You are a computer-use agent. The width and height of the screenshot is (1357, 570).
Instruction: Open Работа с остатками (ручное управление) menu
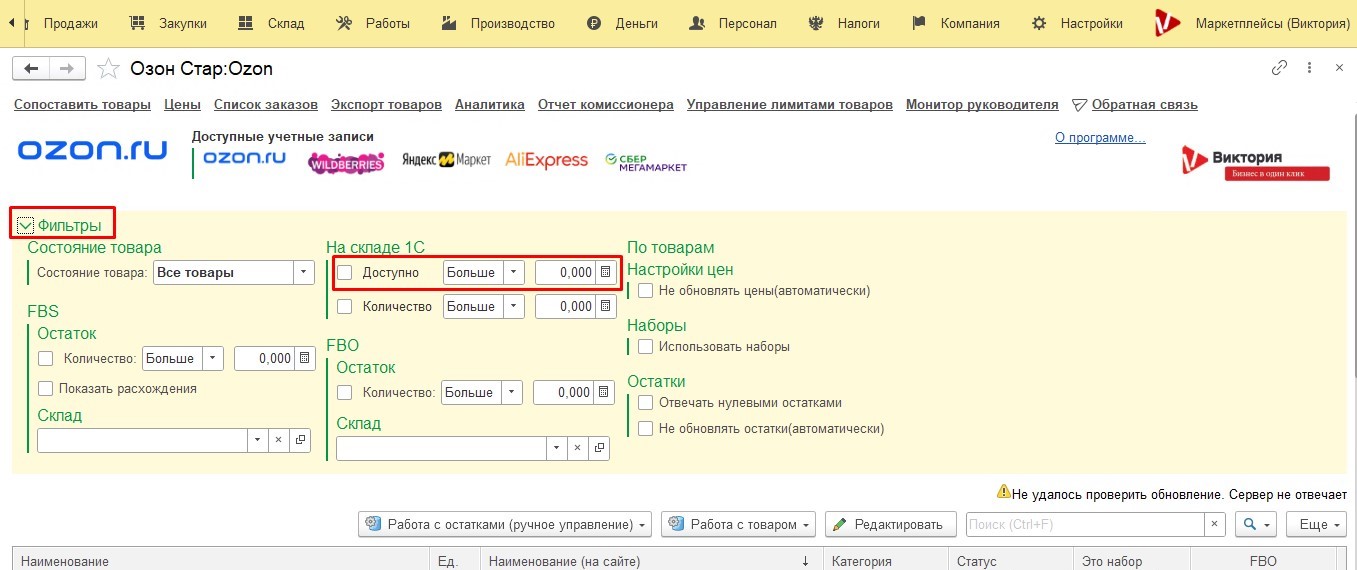click(x=505, y=524)
